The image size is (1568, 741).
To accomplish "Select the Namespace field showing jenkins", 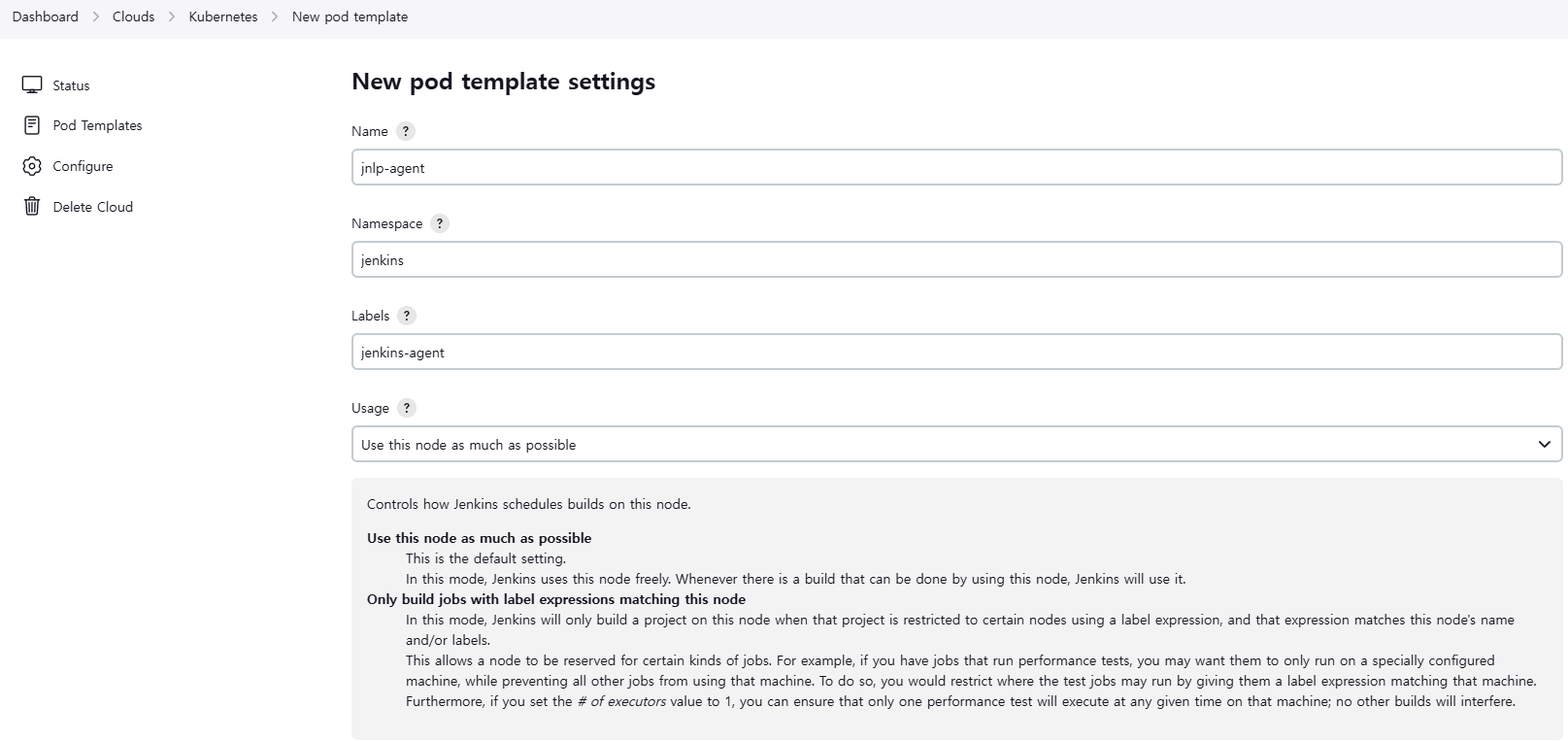I will click(956, 259).
